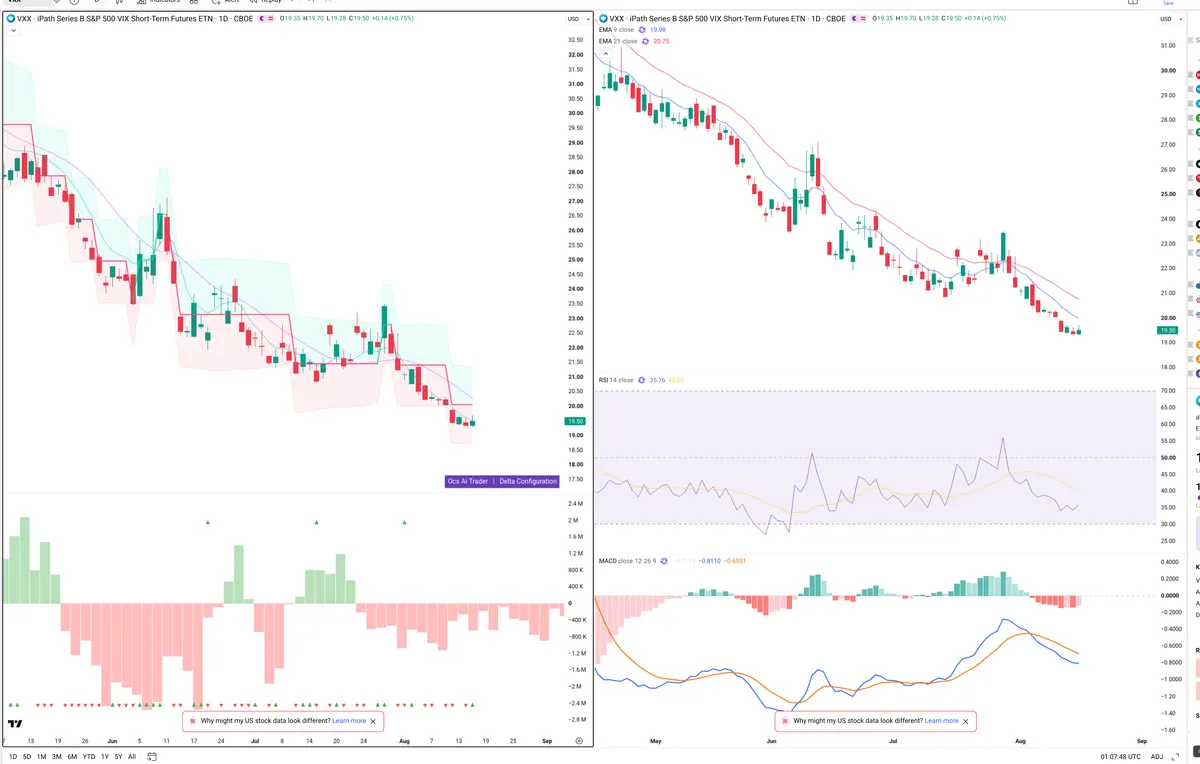This screenshot has width=1200, height=764.
Task: Select the EMA 21 close indicator legend
Action: click(x=618, y=41)
